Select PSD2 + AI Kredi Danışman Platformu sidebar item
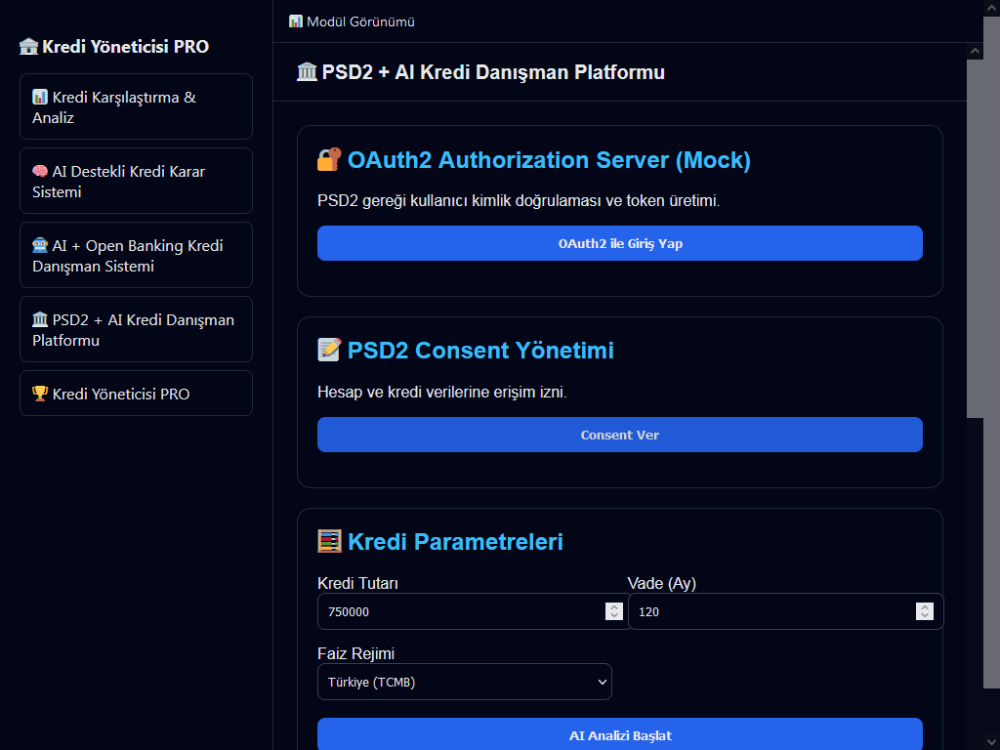 point(136,329)
